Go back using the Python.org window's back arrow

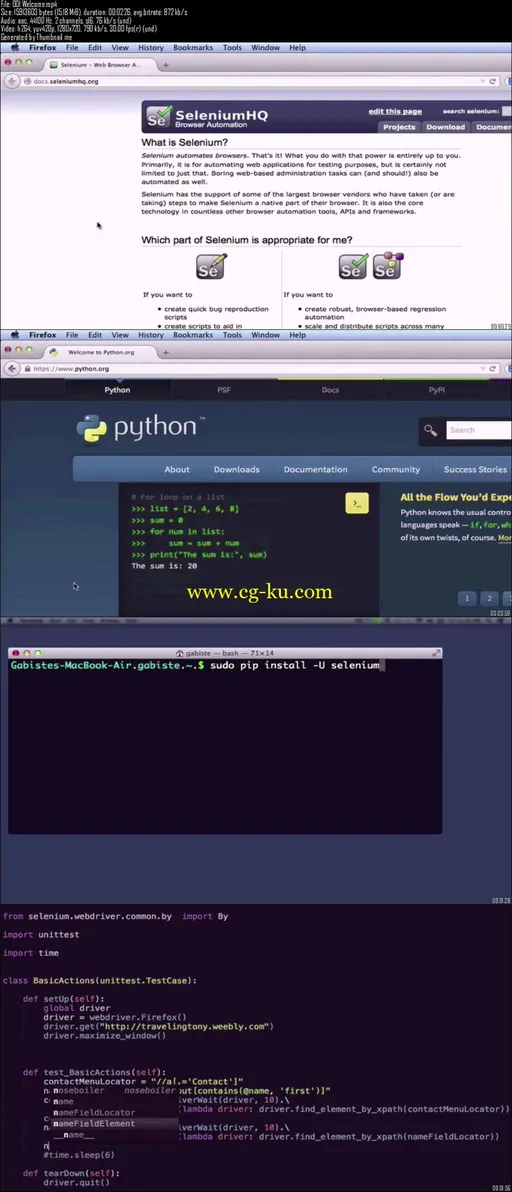pyautogui.click(x=12, y=369)
